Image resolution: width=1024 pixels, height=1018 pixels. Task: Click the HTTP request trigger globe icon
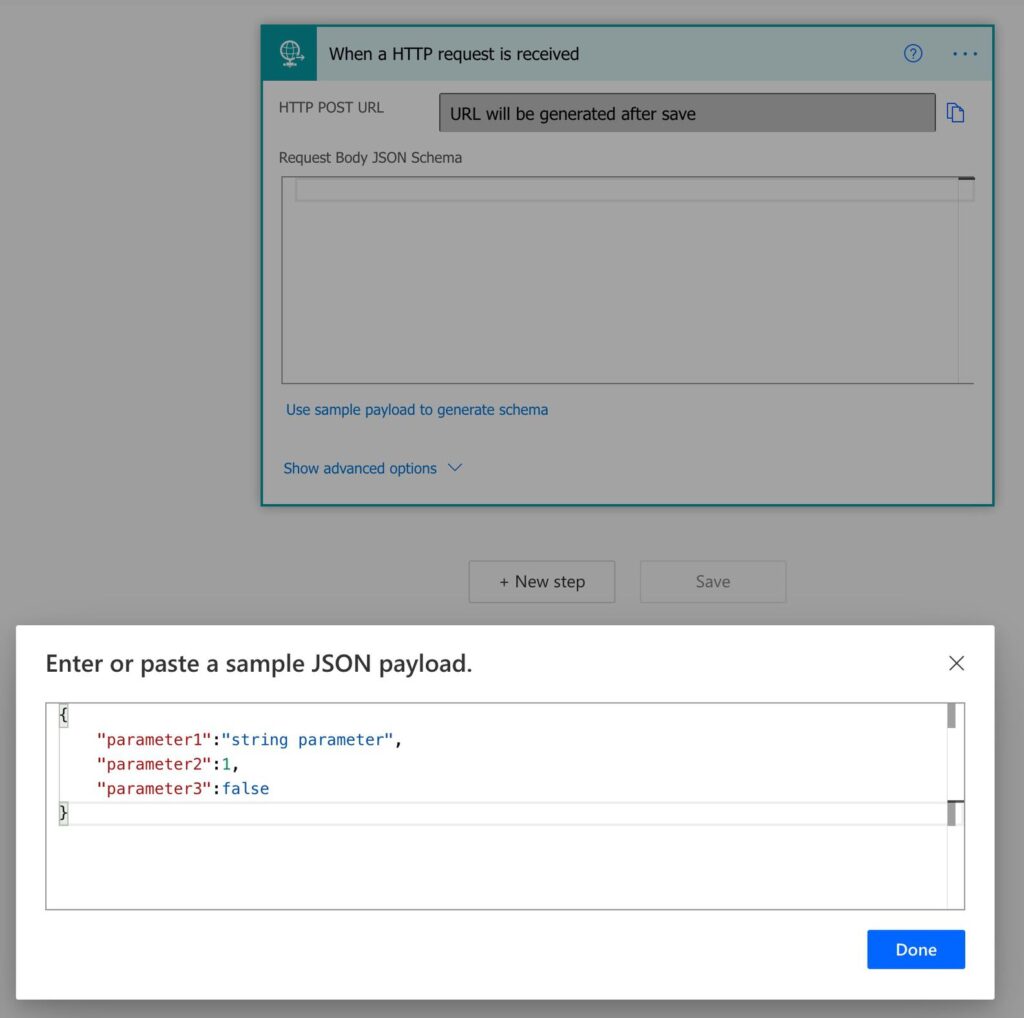click(289, 54)
